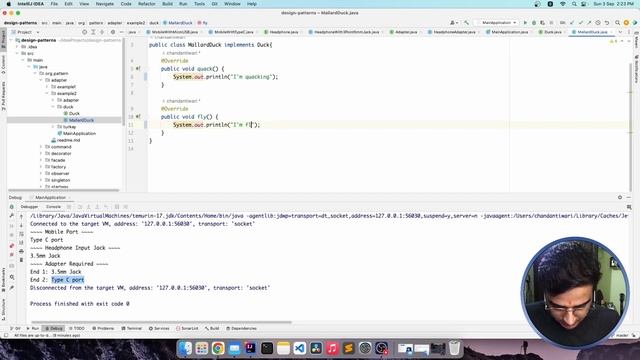This screenshot has height=360, width=640.
Task: Run MainApplication with the green play icon
Action: pyautogui.click(x=525, y=23)
